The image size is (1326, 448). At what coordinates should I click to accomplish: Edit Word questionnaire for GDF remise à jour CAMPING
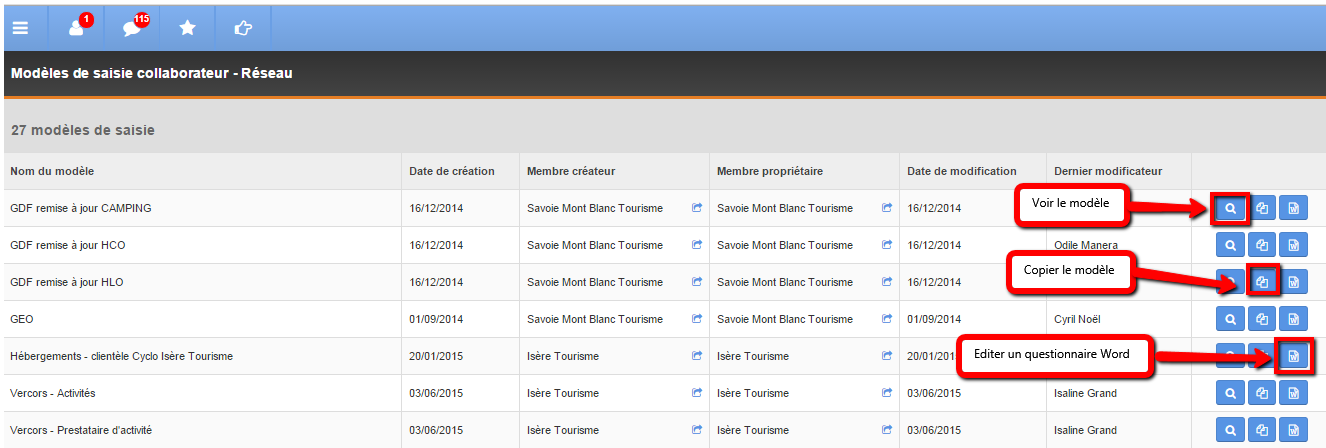(x=1294, y=208)
